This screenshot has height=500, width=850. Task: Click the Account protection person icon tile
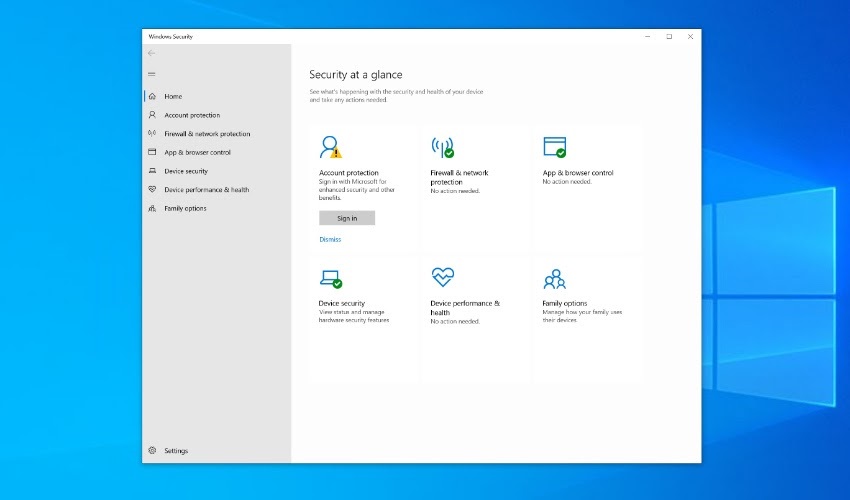(x=330, y=148)
